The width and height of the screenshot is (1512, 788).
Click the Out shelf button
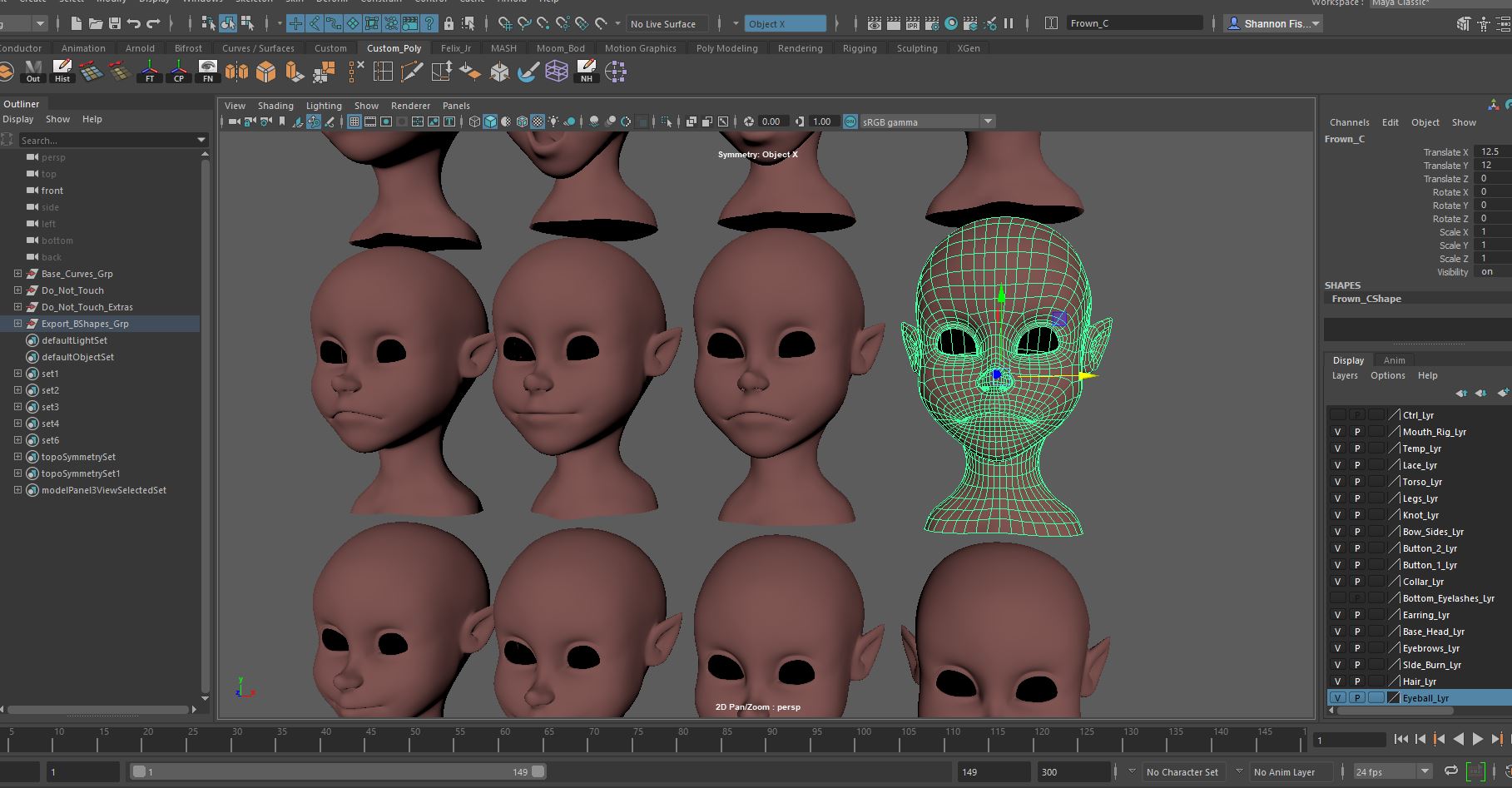tap(33, 72)
